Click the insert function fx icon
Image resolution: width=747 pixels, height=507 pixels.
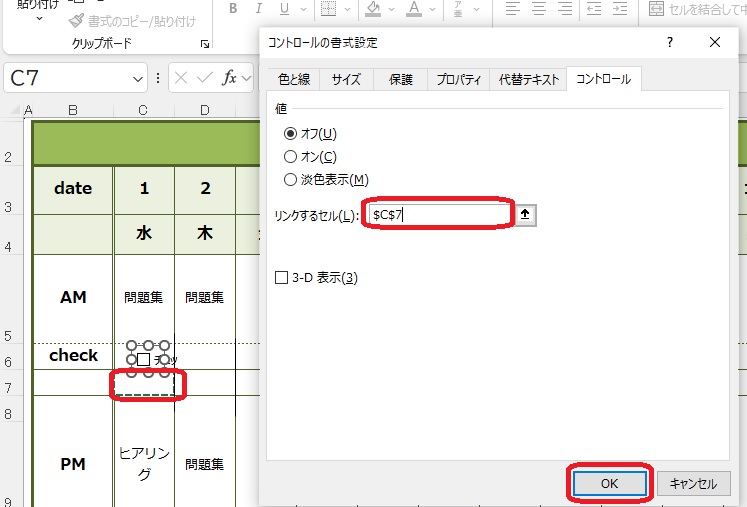click(229, 78)
